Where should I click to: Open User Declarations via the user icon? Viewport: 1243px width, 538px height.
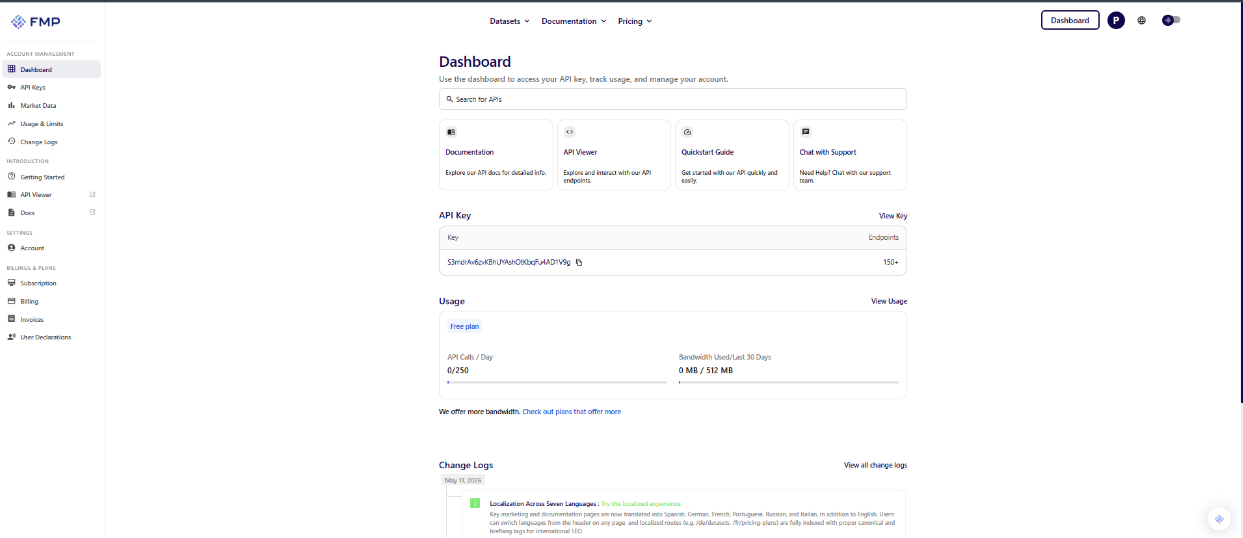point(11,337)
